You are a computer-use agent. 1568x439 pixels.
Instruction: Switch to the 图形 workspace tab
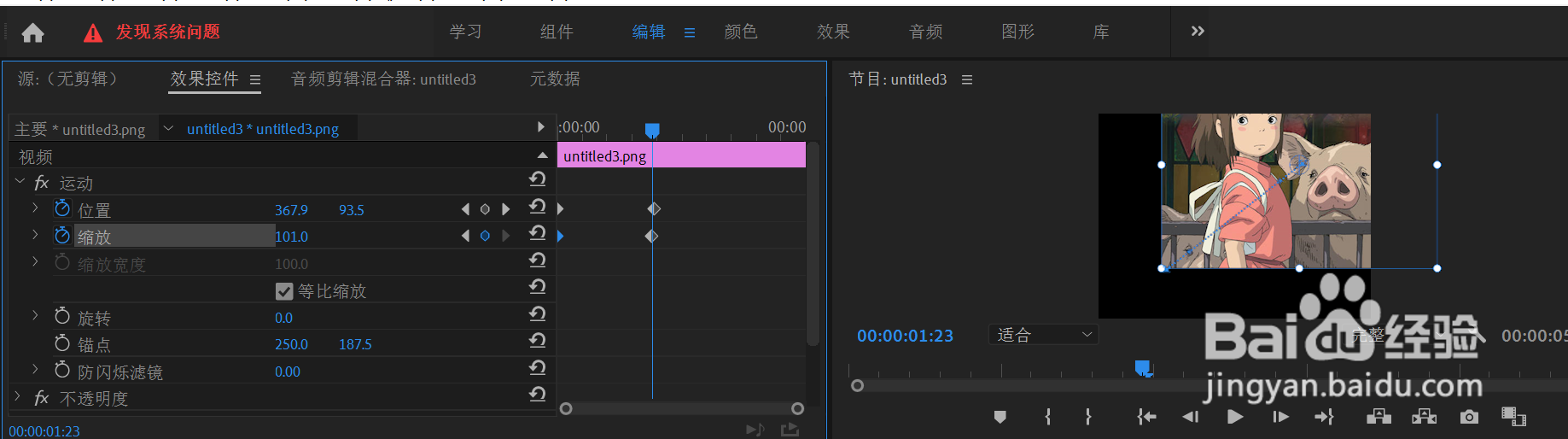1017,32
